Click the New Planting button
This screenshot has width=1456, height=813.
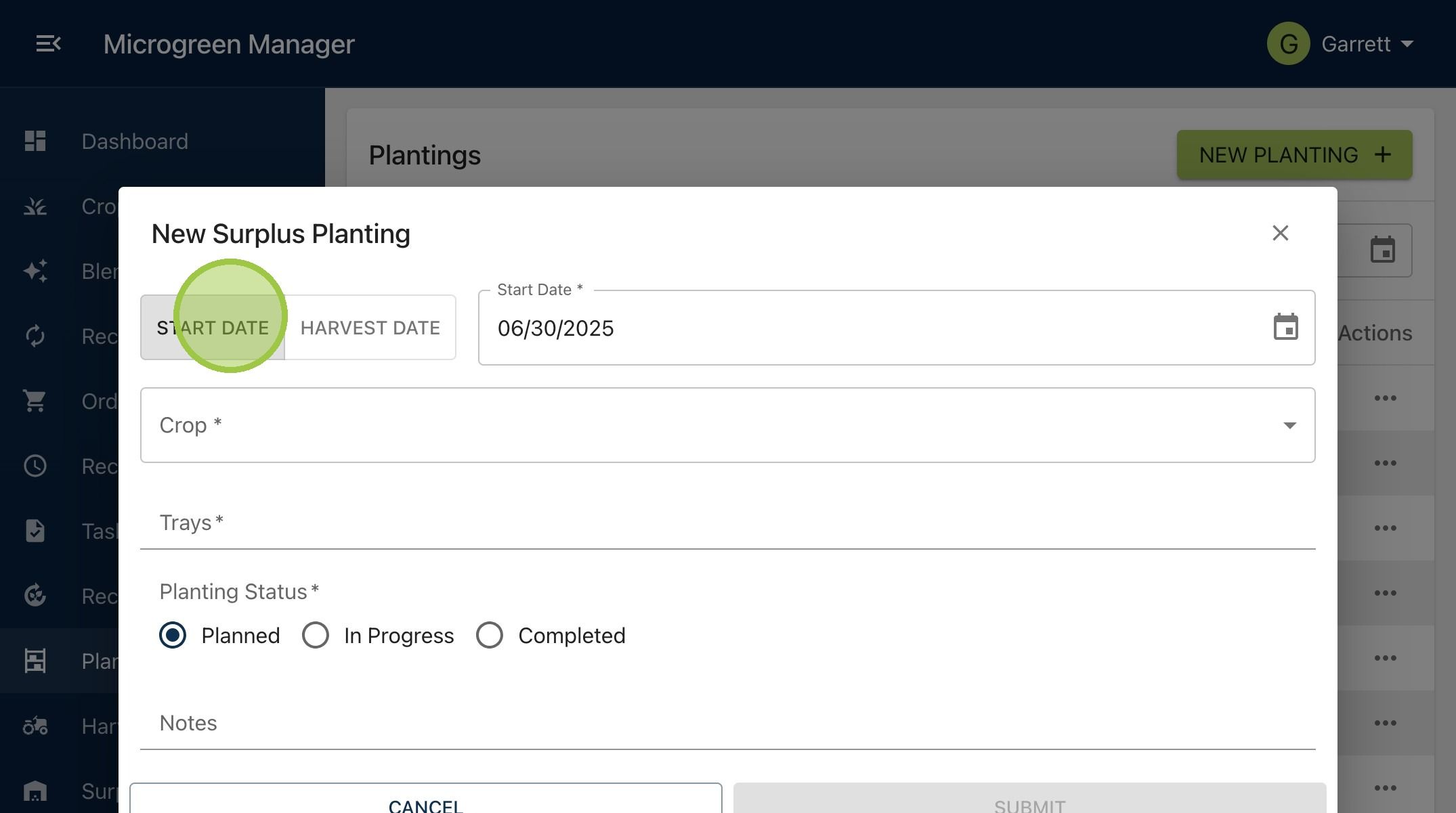(x=1294, y=155)
